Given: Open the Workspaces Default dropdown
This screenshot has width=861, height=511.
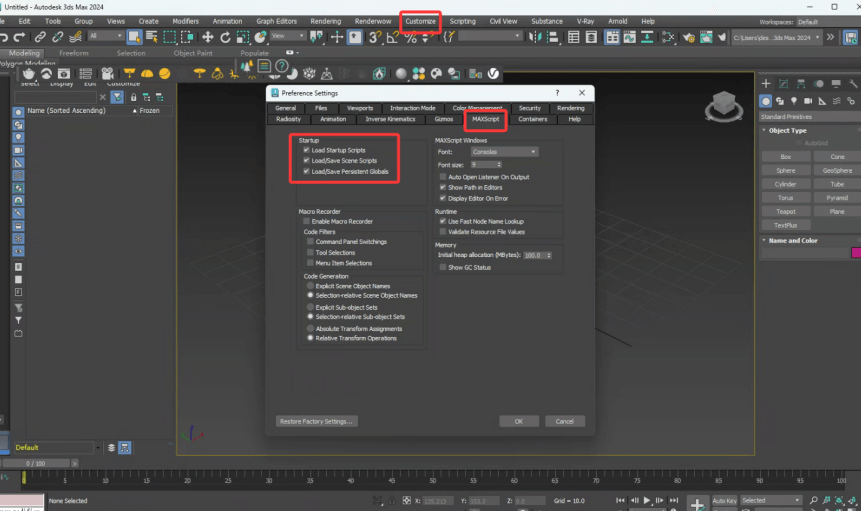Looking at the screenshot, I should click(x=828, y=22).
